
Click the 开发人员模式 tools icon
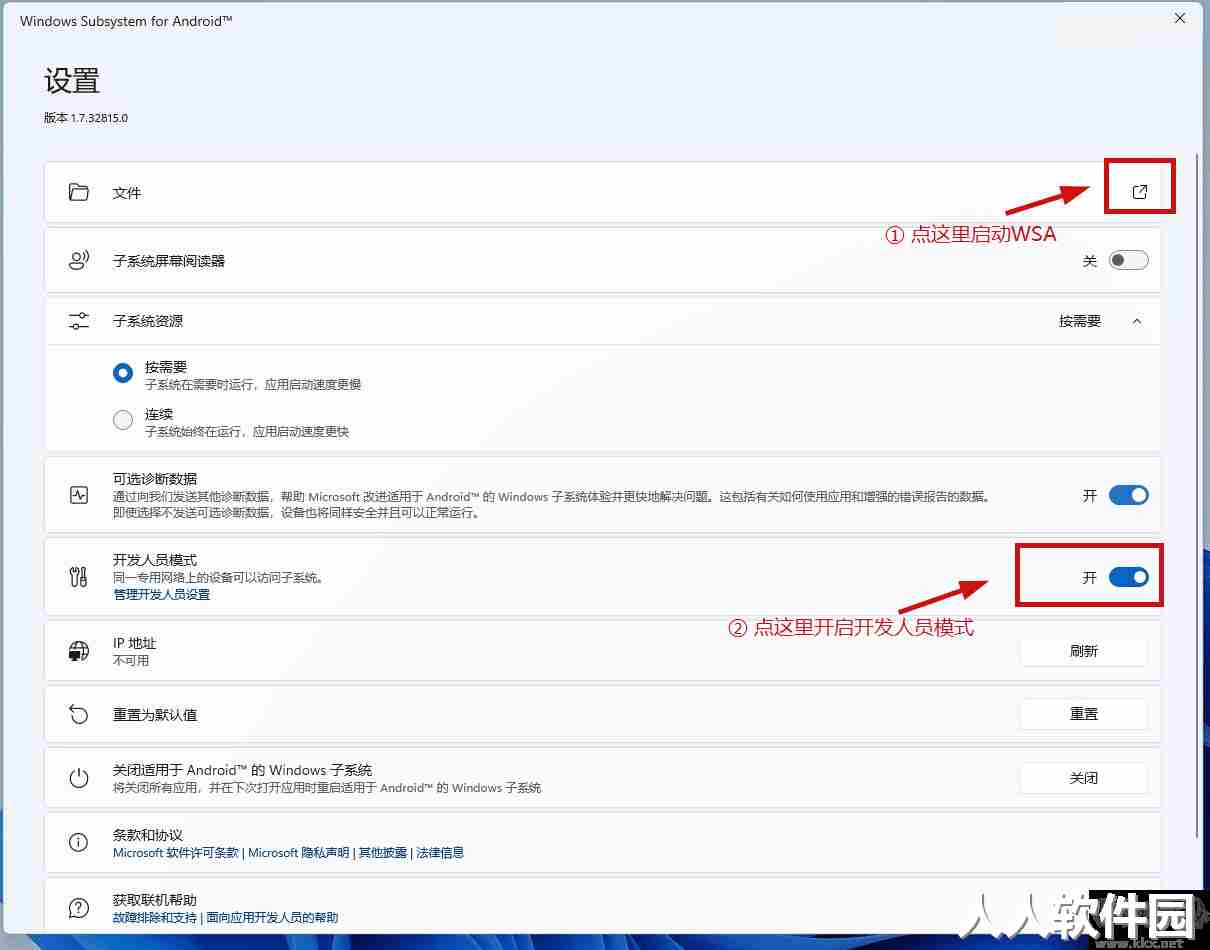click(x=79, y=576)
